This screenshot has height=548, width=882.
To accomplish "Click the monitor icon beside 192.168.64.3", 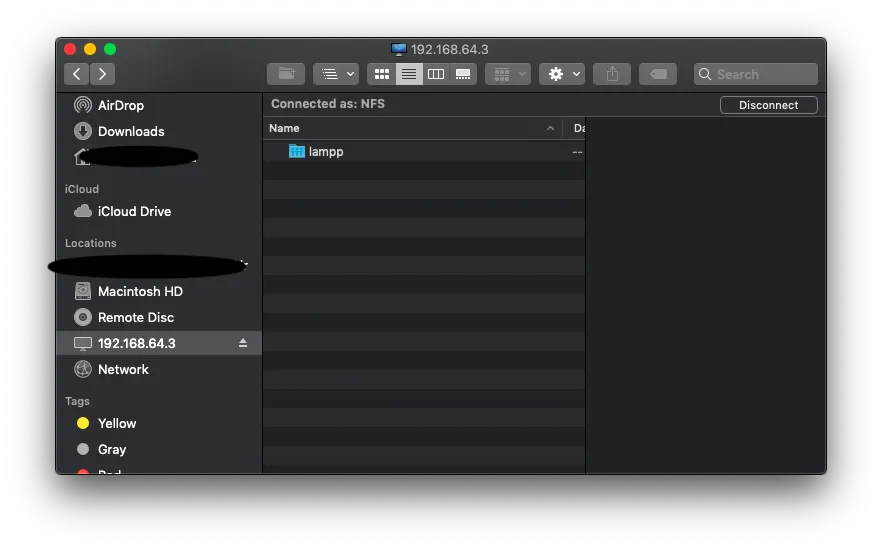I will coord(83,343).
